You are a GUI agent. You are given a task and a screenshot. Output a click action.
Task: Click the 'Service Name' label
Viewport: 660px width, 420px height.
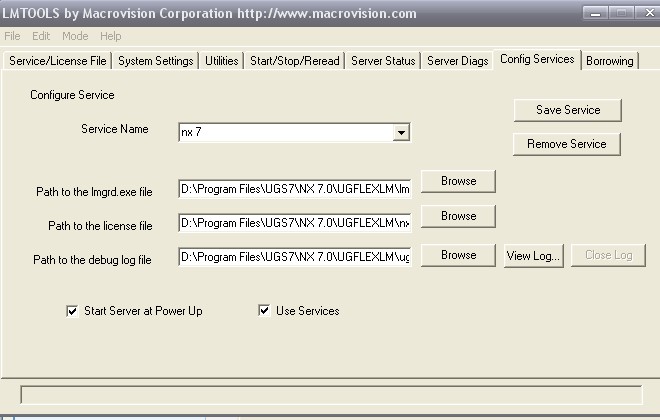point(115,129)
